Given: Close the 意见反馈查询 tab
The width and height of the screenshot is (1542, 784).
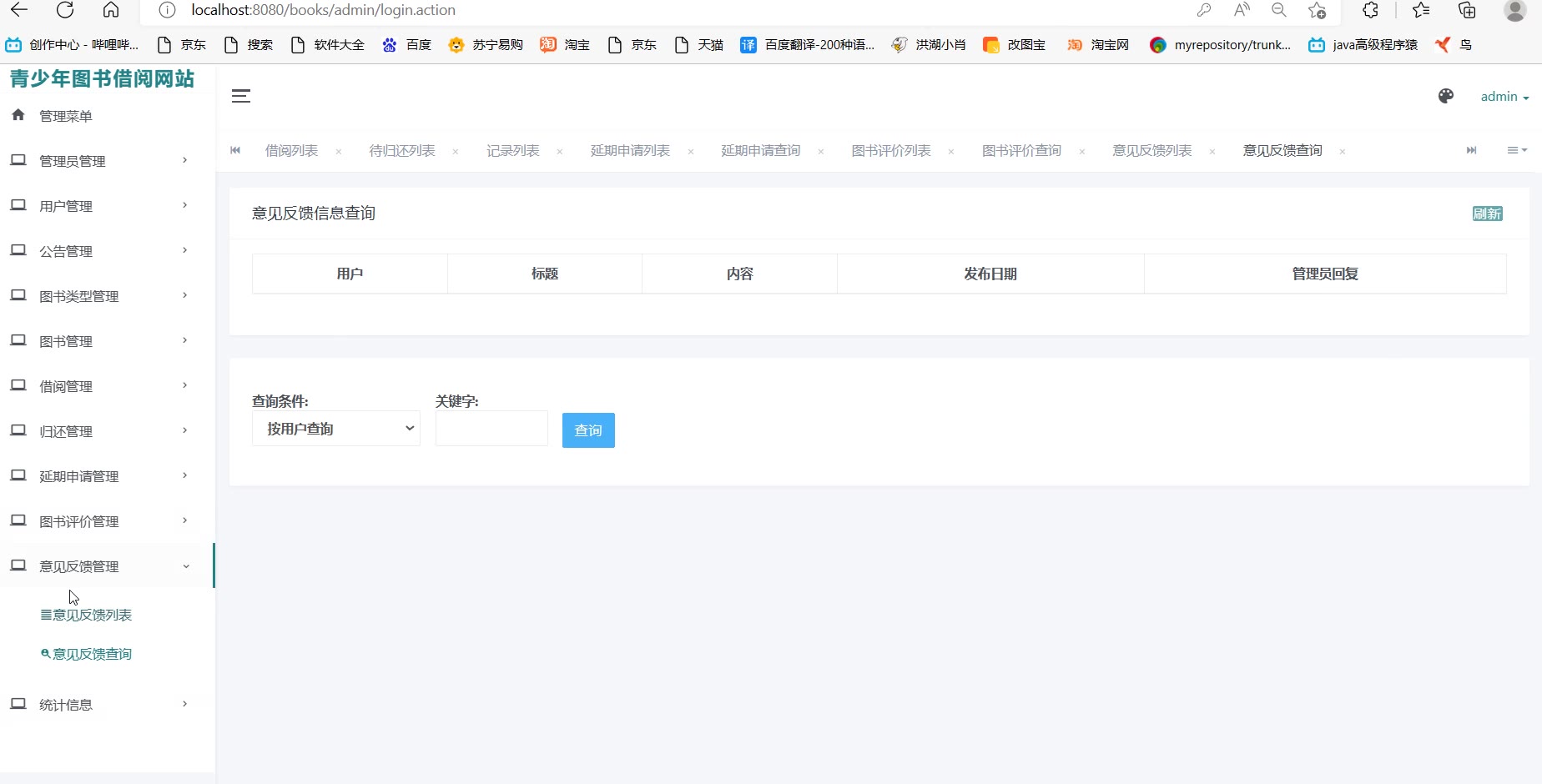Looking at the screenshot, I should [1343, 152].
